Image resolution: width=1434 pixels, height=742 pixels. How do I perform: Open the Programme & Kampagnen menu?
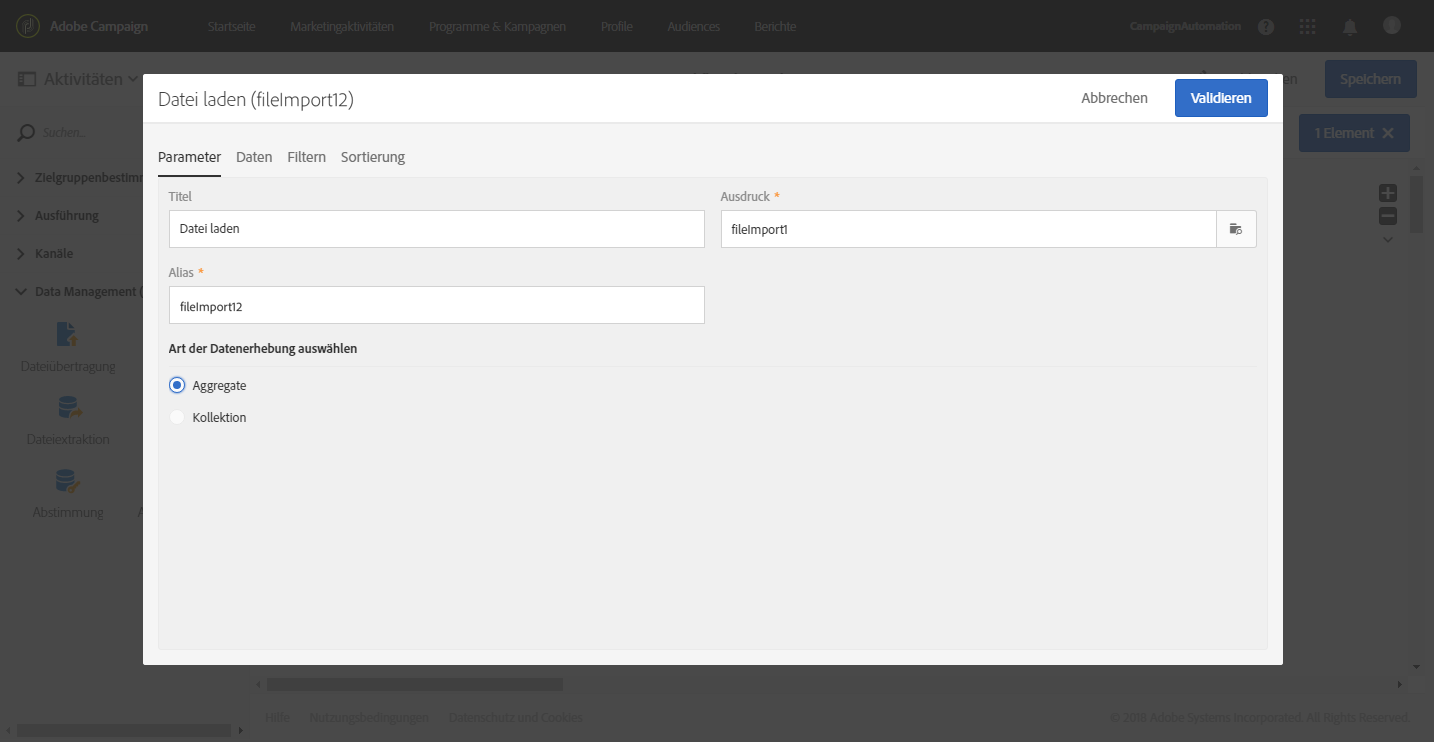point(497,27)
